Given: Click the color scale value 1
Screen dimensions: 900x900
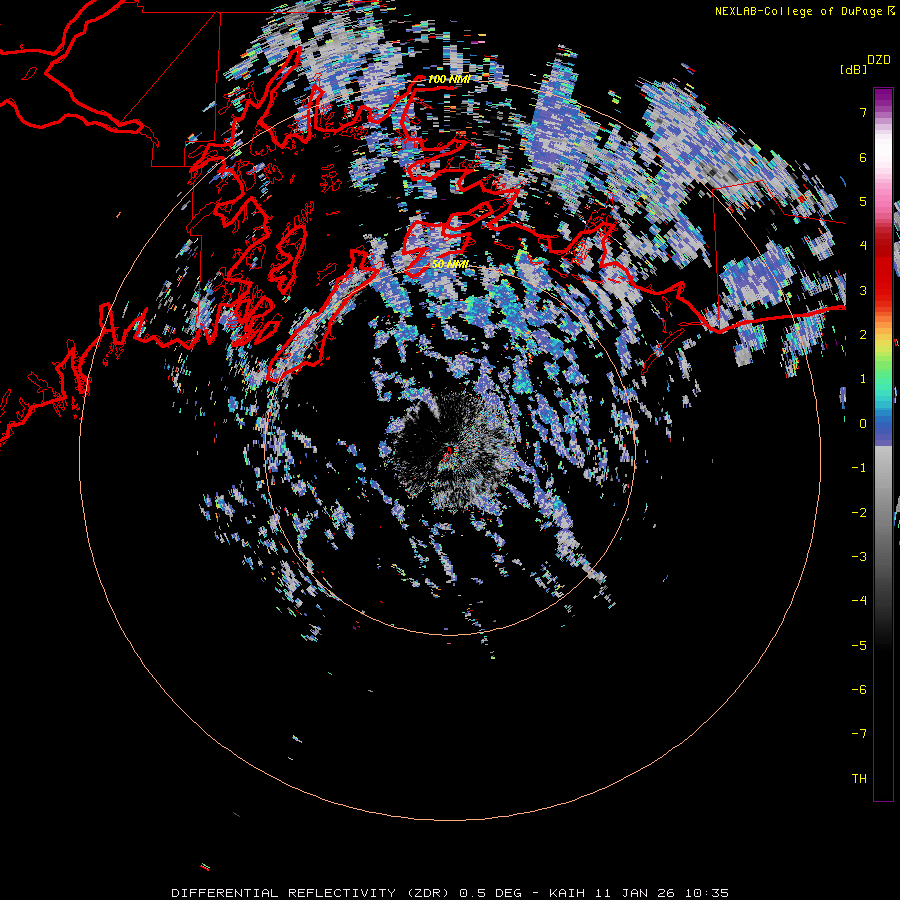Looking at the screenshot, I should click(863, 379).
